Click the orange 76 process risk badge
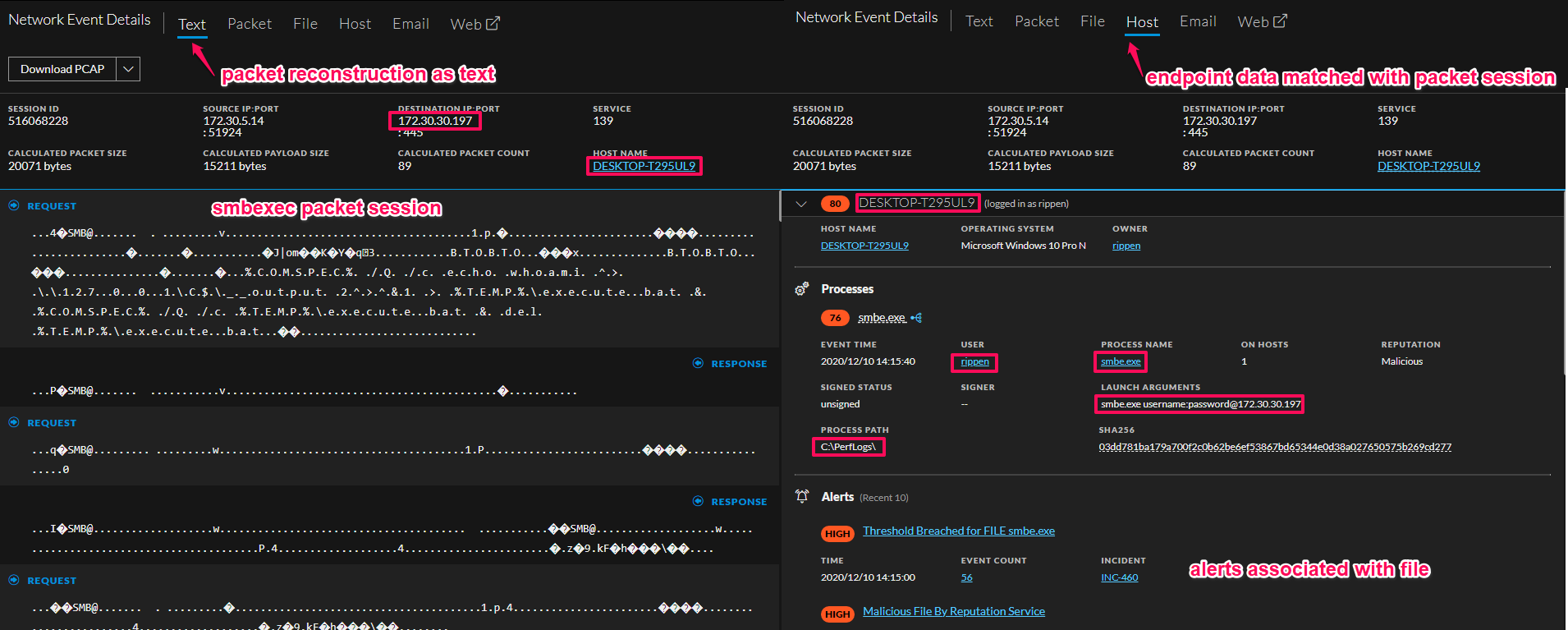This screenshot has width=1568, height=630. pos(834,318)
